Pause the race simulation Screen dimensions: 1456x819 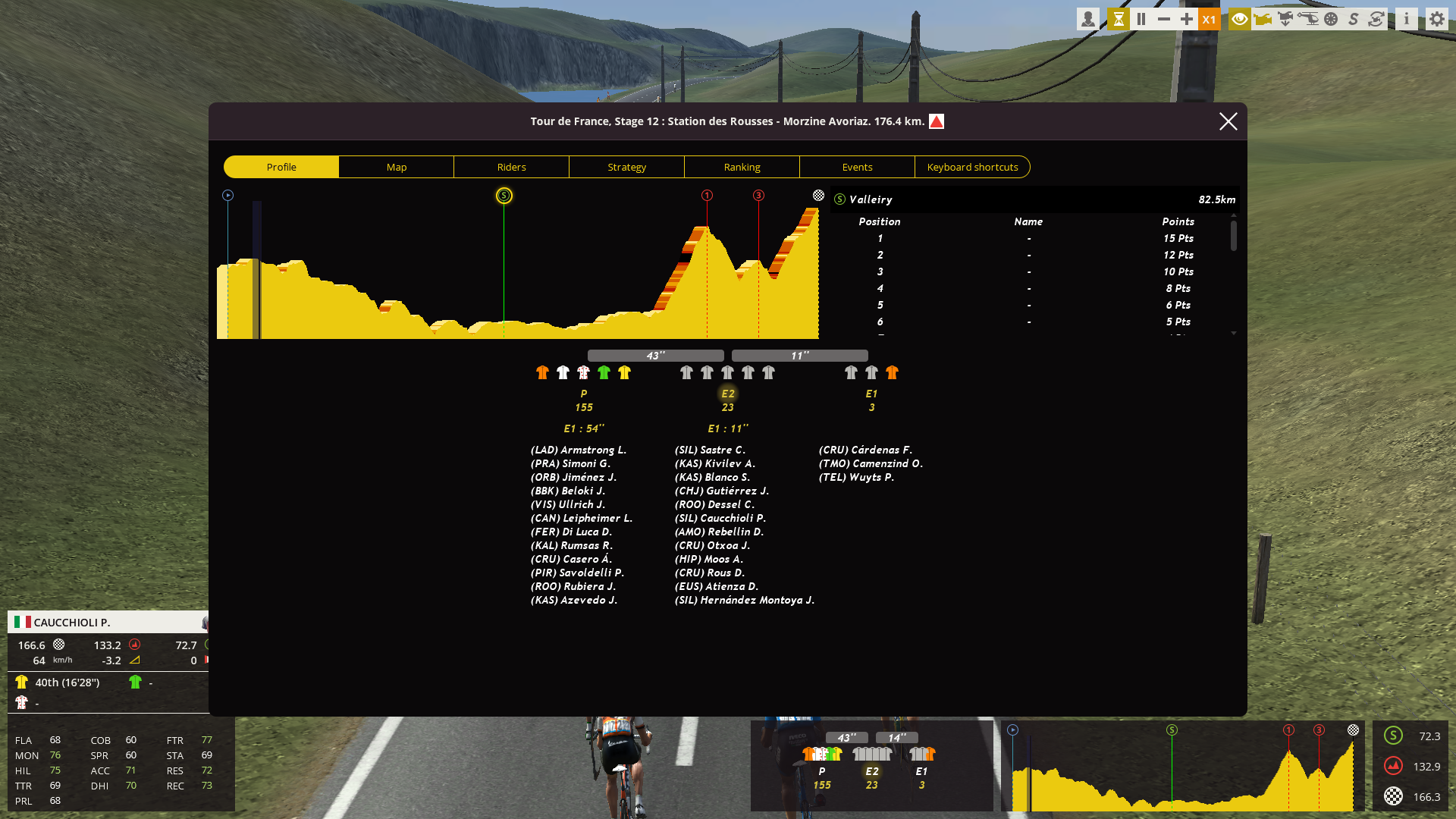[1141, 19]
